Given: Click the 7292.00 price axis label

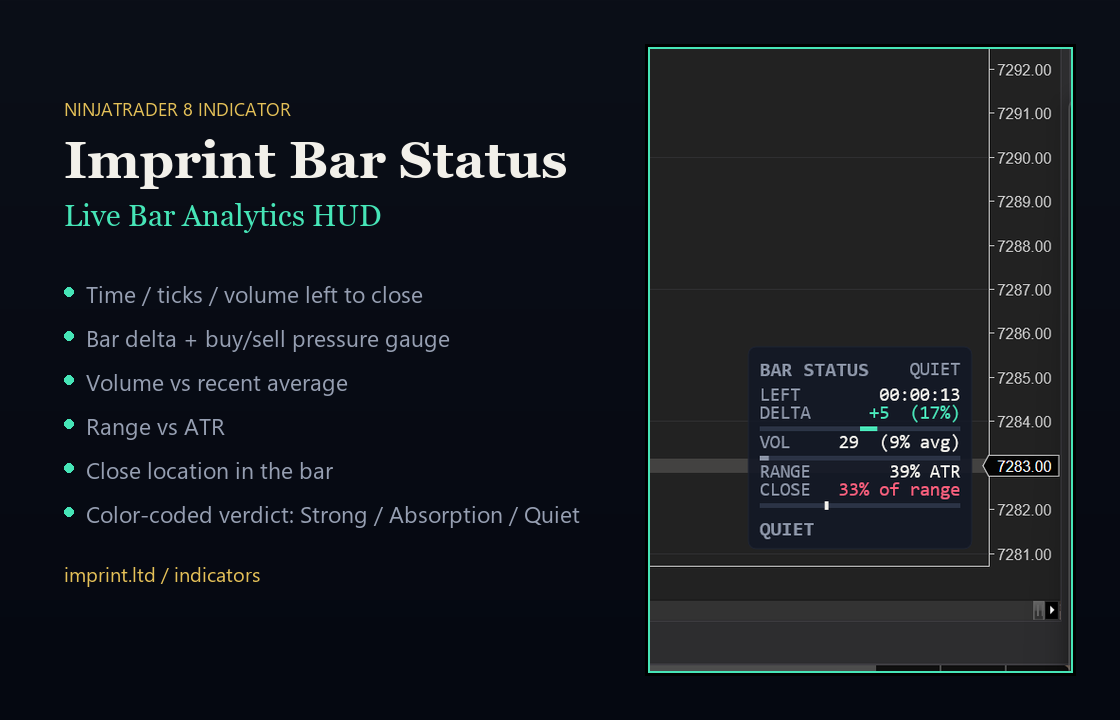Looking at the screenshot, I should coord(1024,70).
